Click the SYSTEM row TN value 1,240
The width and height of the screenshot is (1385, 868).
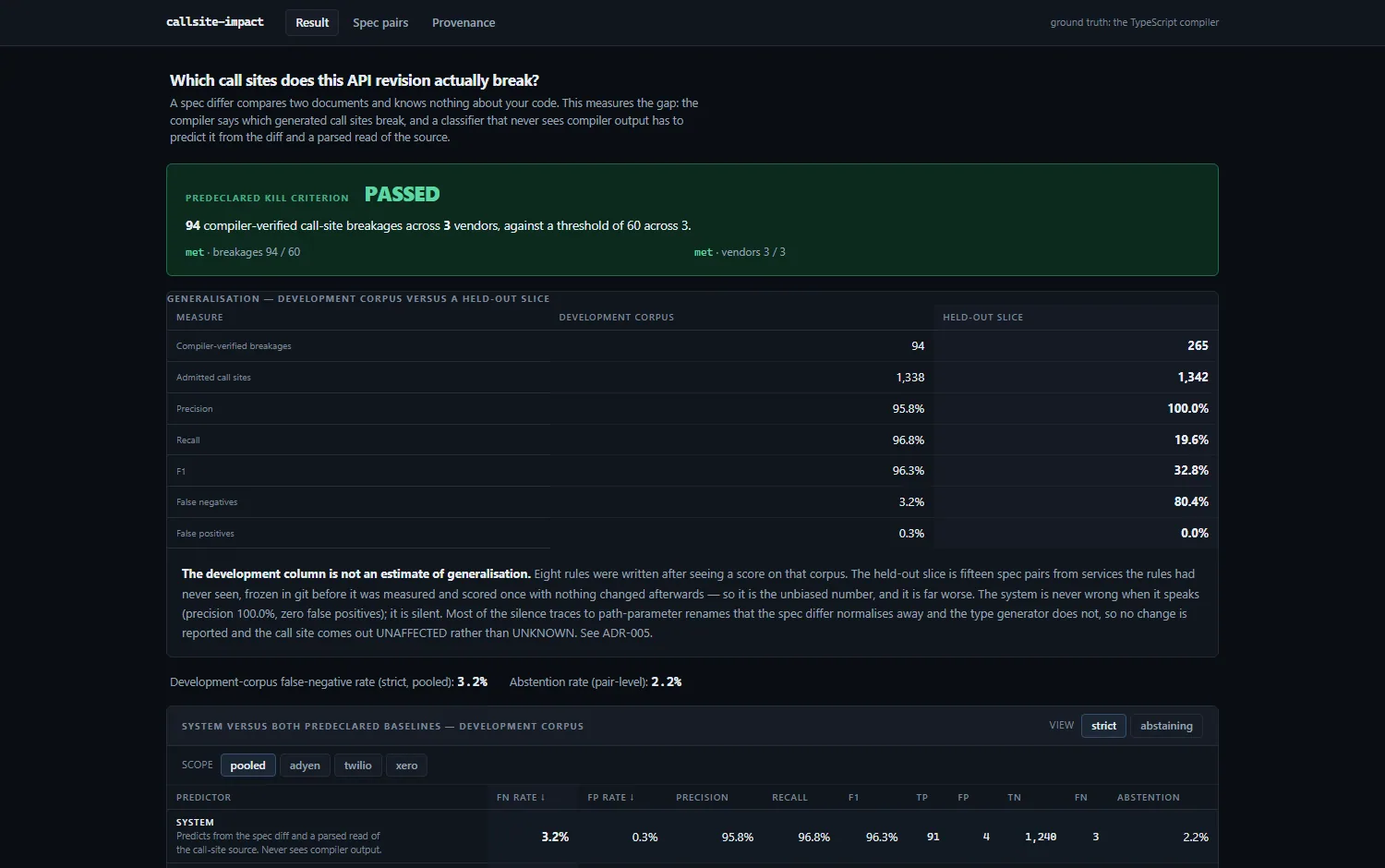pos(1041,837)
